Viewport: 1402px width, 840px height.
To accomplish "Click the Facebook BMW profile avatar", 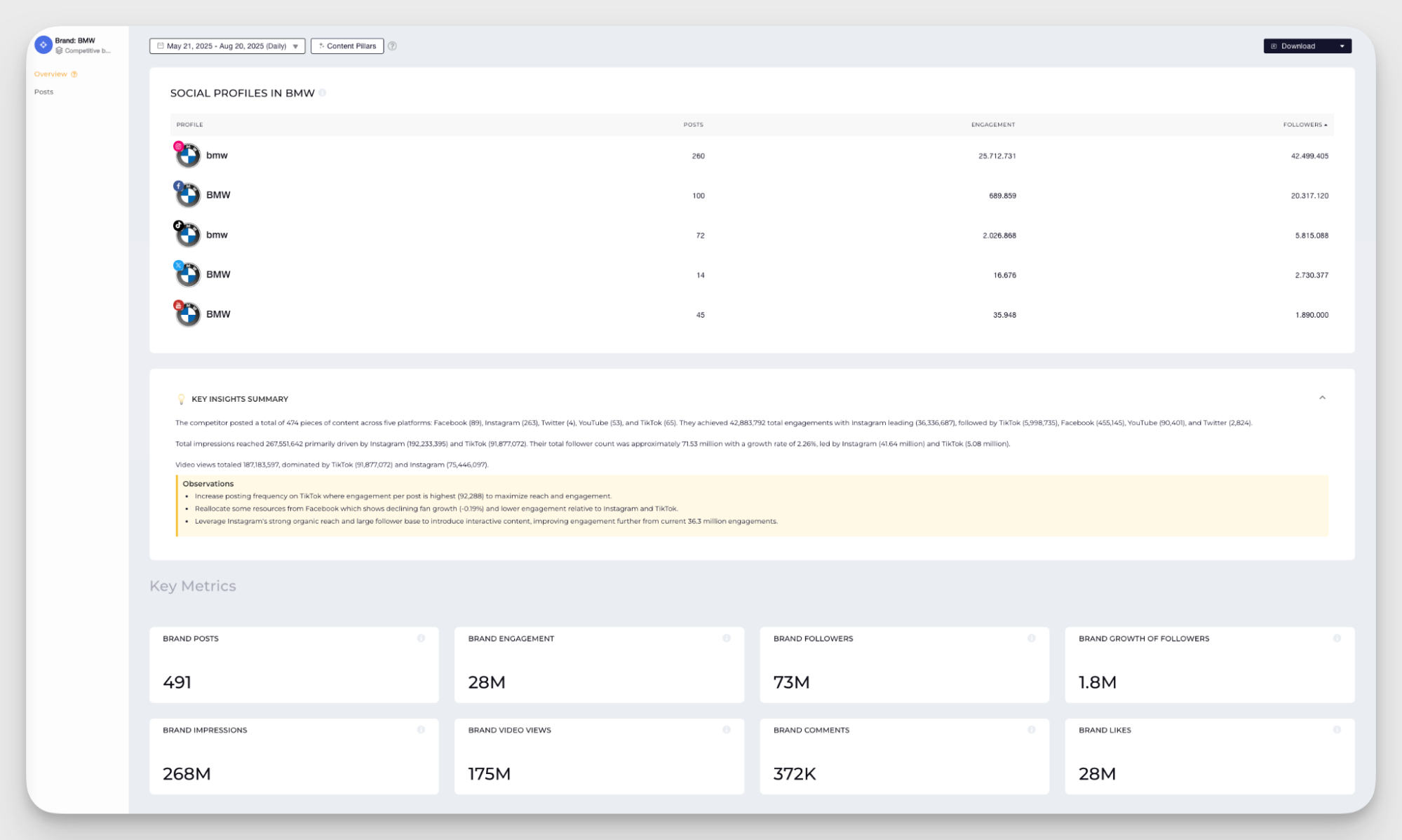I will coord(188,196).
